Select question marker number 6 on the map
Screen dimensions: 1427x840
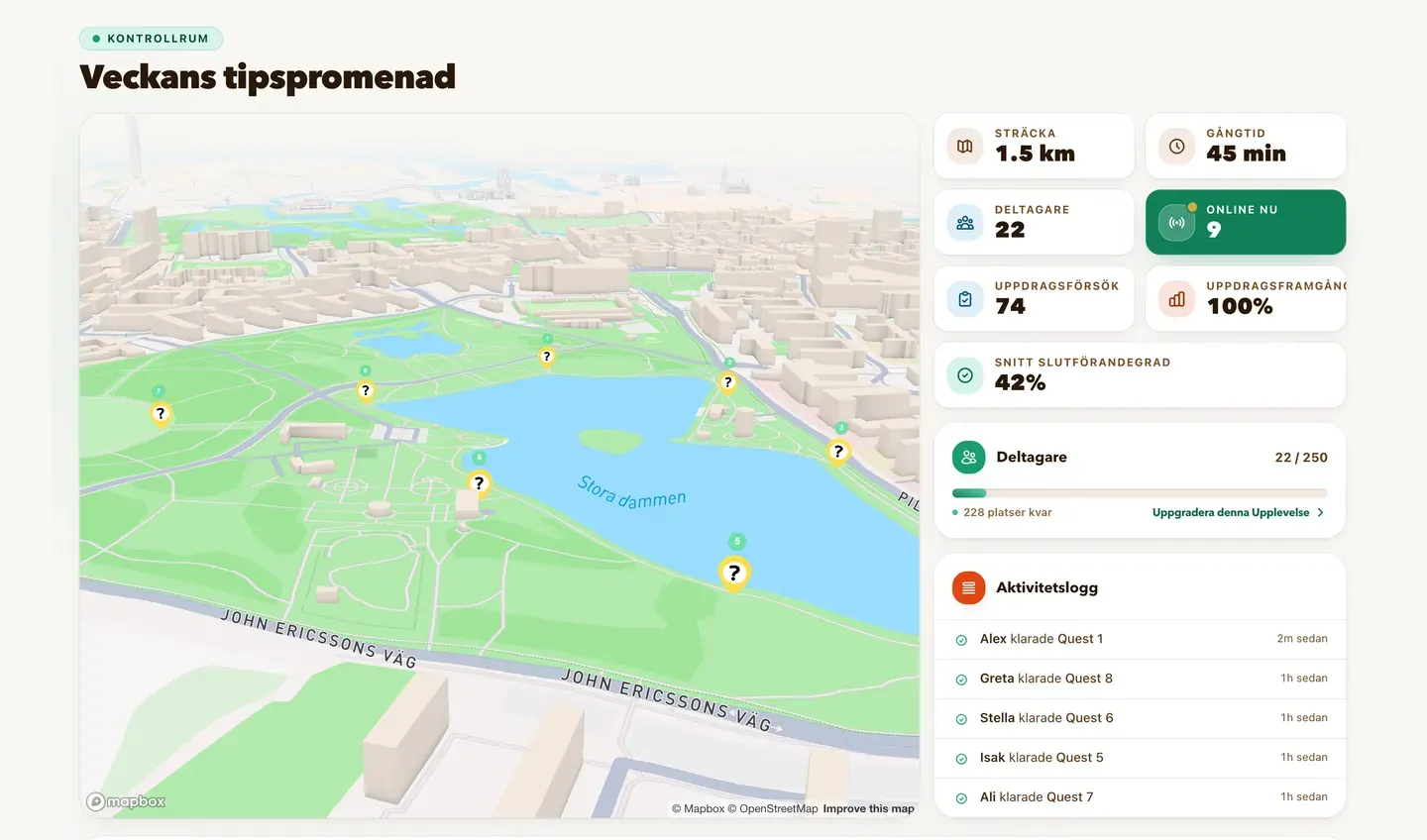480,483
